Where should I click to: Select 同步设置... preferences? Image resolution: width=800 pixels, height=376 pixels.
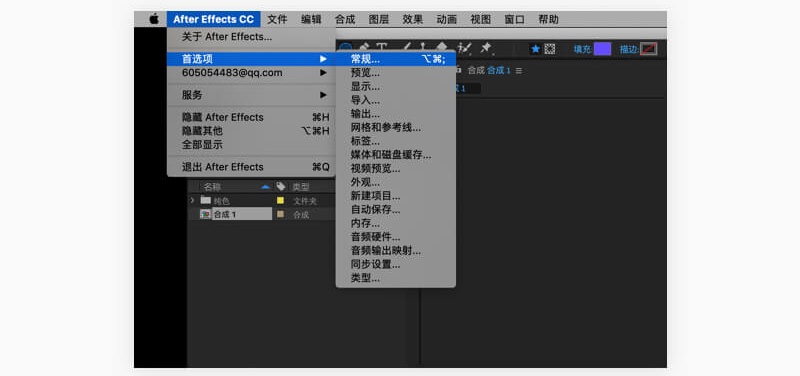(x=396, y=265)
